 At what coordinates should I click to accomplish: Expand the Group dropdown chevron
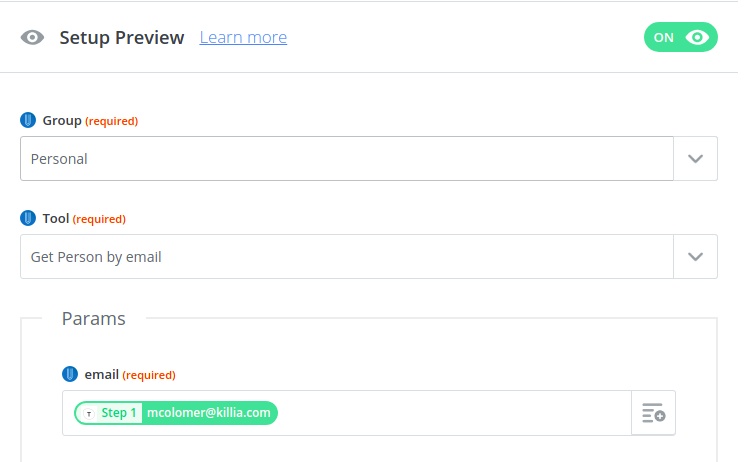click(696, 159)
